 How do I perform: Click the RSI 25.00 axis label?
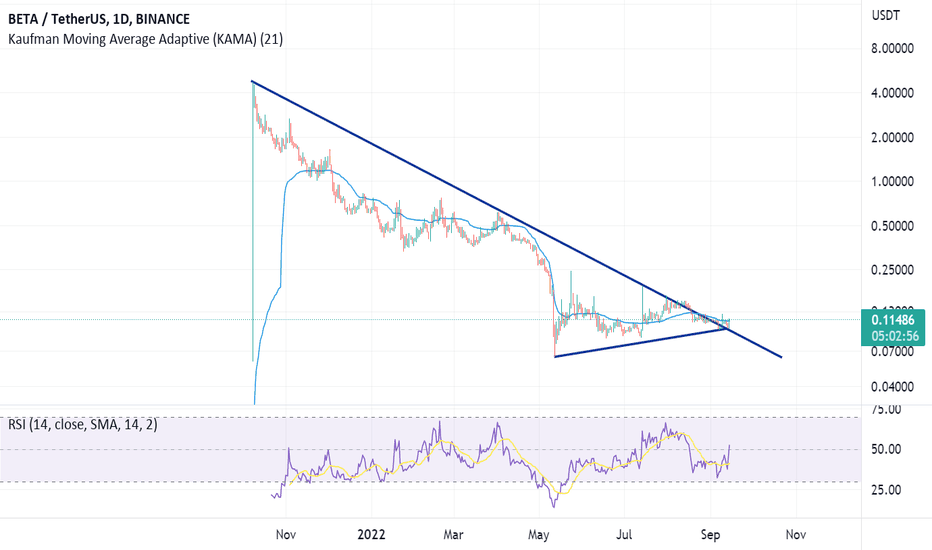[886, 490]
